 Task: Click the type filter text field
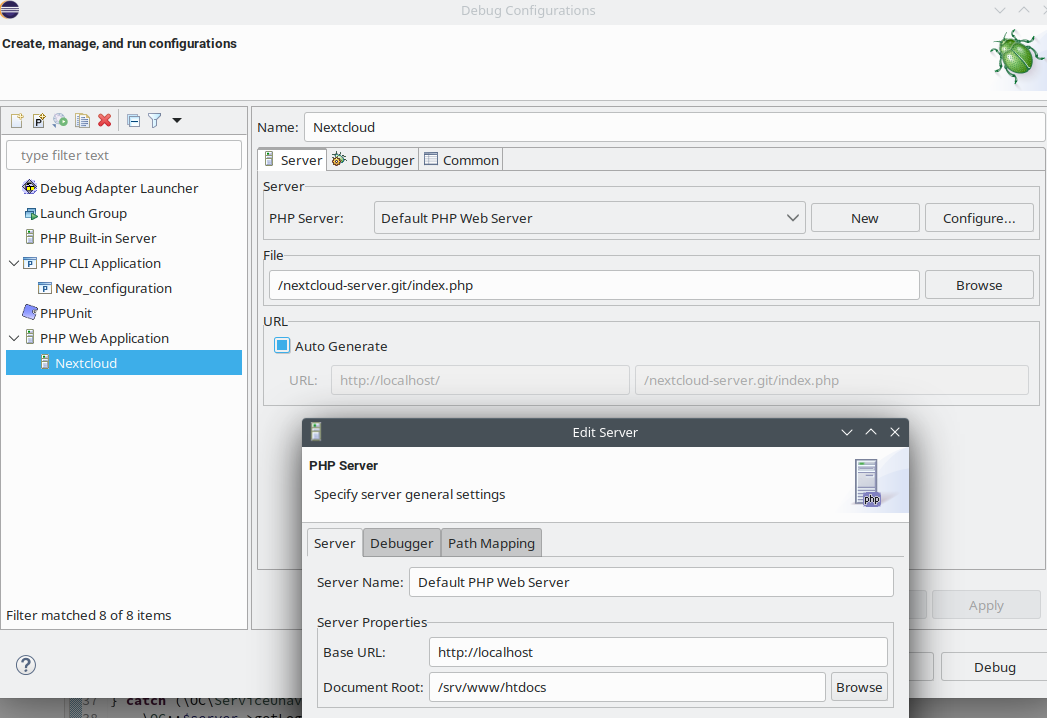pos(124,155)
